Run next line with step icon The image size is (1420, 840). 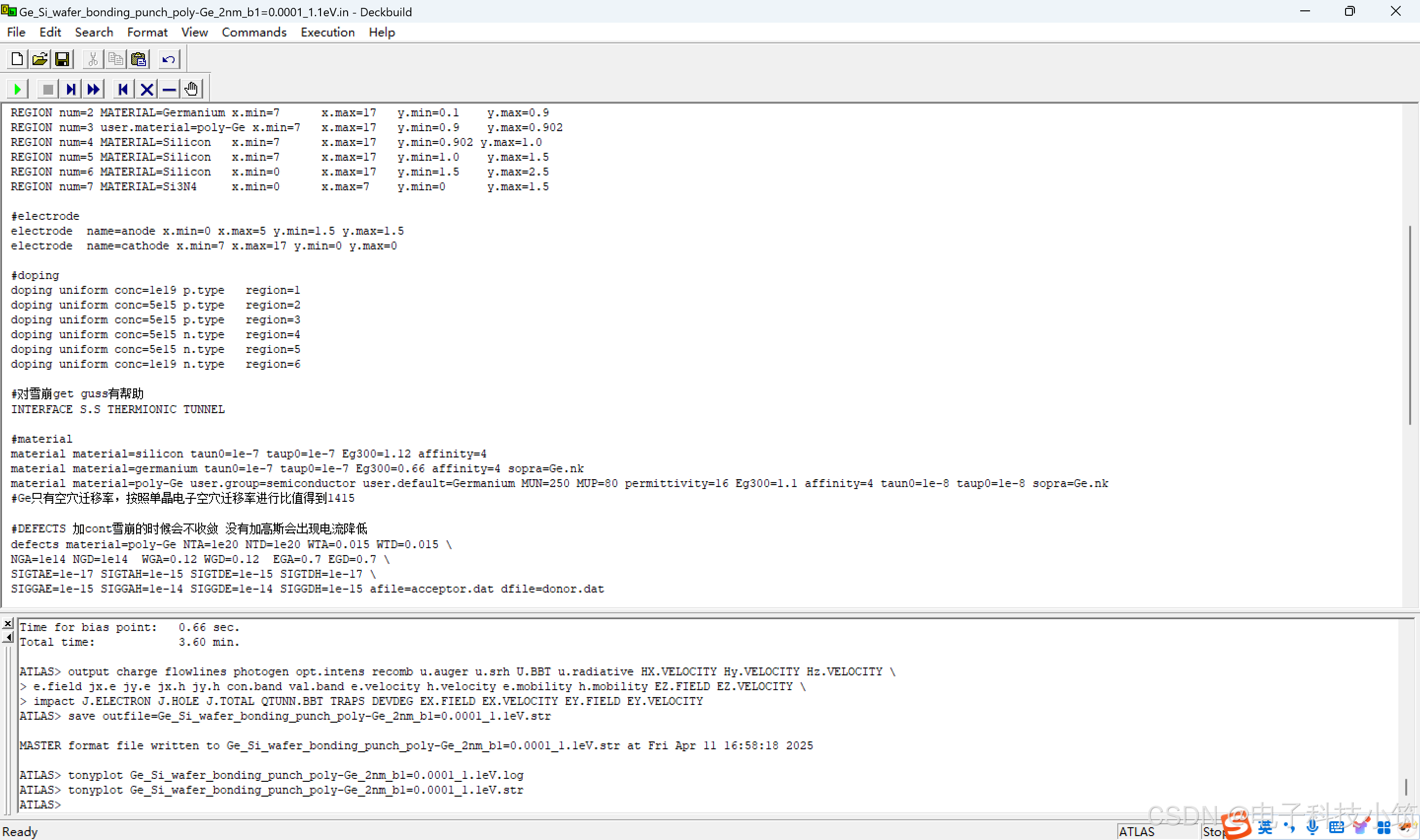71,89
